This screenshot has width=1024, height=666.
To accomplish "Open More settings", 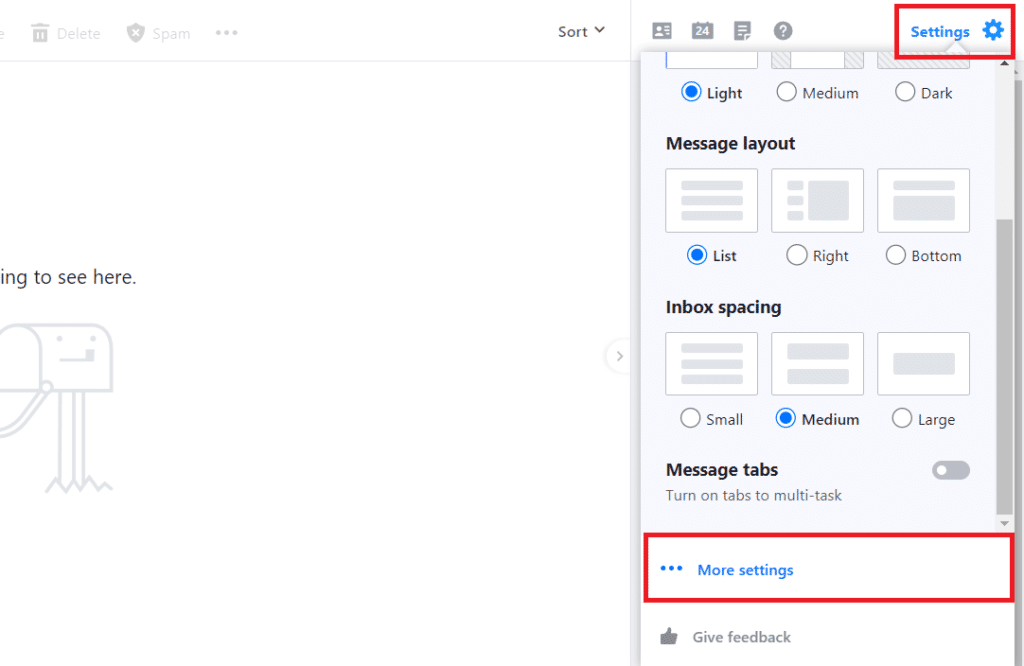I will [x=745, y=569].
